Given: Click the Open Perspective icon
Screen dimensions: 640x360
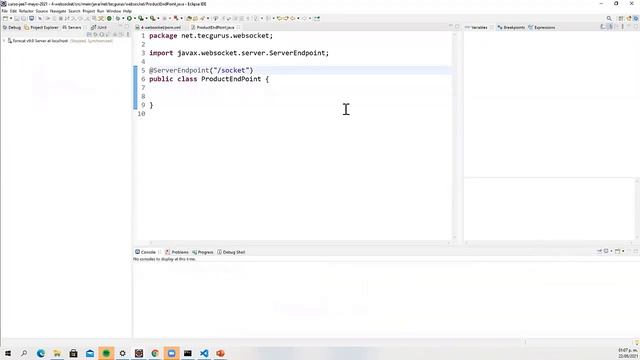Looking at the screenshot, I should 621,18.
